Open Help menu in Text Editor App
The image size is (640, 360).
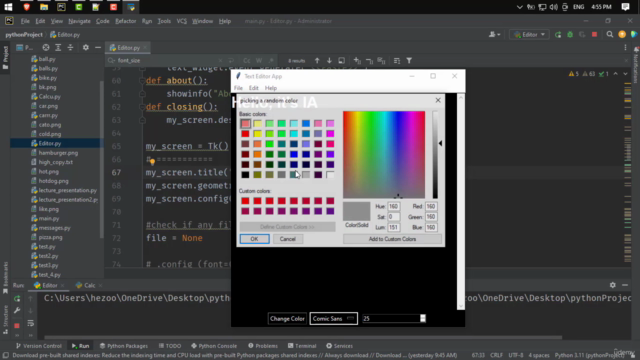pyautogui.click(x=271, y=88)
